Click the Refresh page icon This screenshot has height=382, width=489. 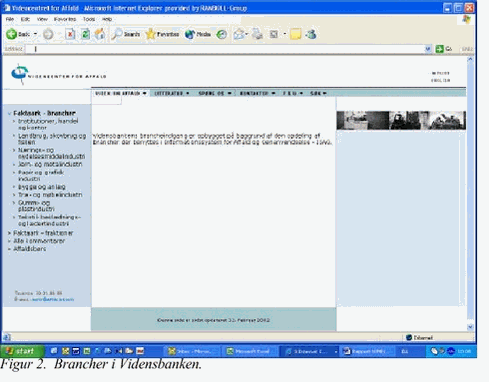pos(85,34)
